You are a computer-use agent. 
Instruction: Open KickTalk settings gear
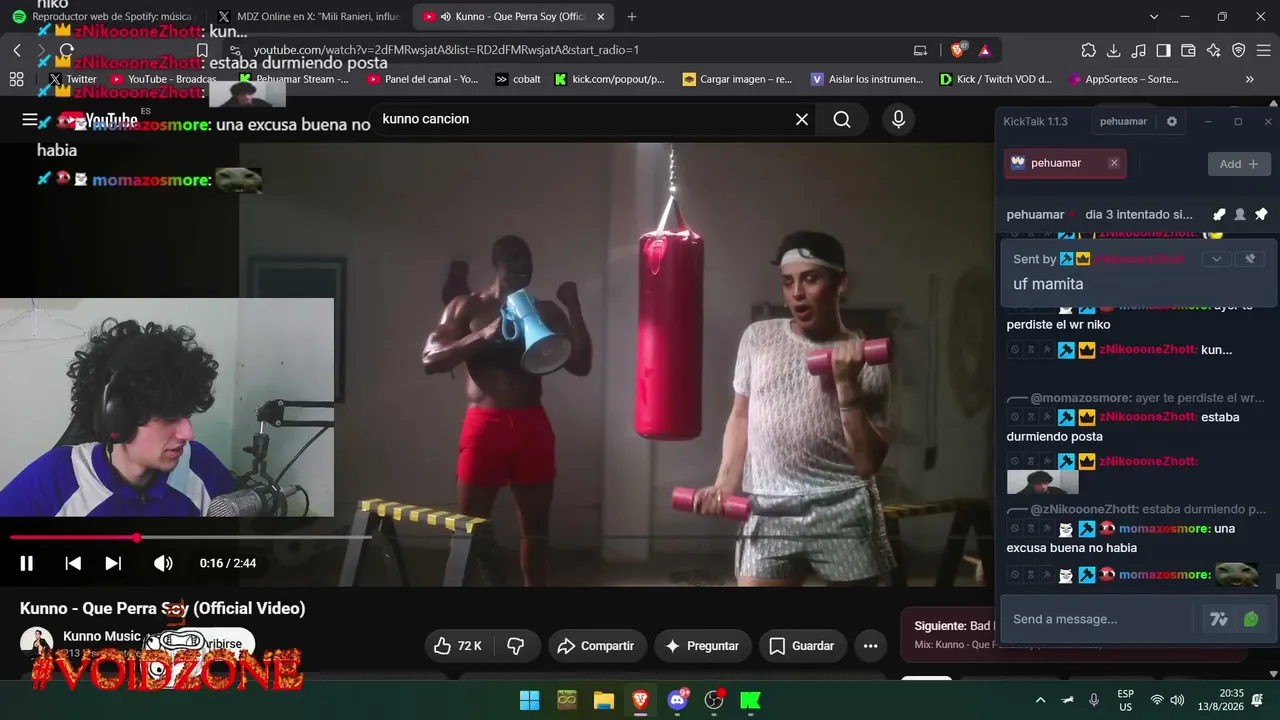(1172, 122)
